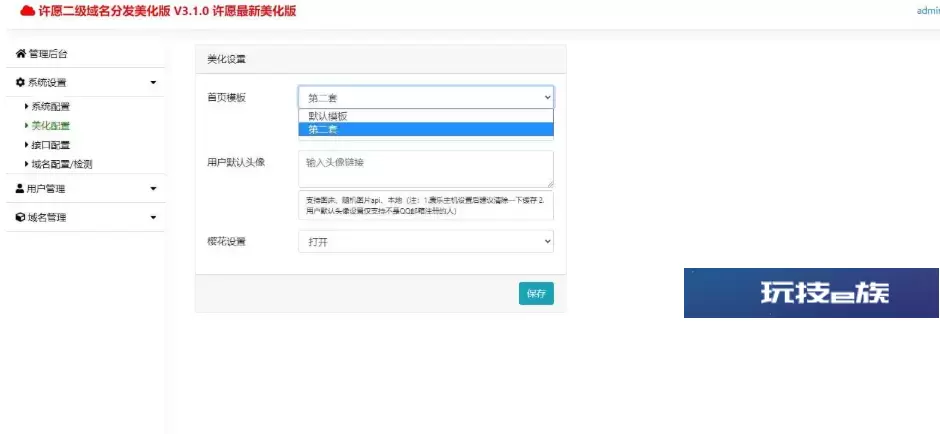Click the 樱花设置 label text
940x434 pixels.
[x=227, y=242]
